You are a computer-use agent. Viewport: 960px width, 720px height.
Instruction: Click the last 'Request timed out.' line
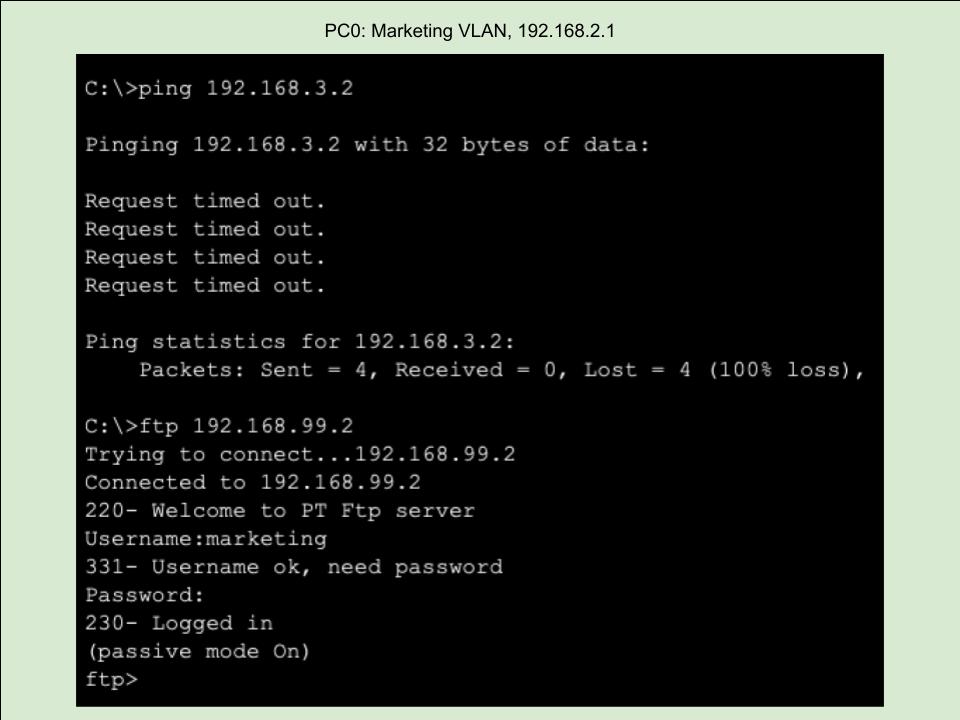205,286
